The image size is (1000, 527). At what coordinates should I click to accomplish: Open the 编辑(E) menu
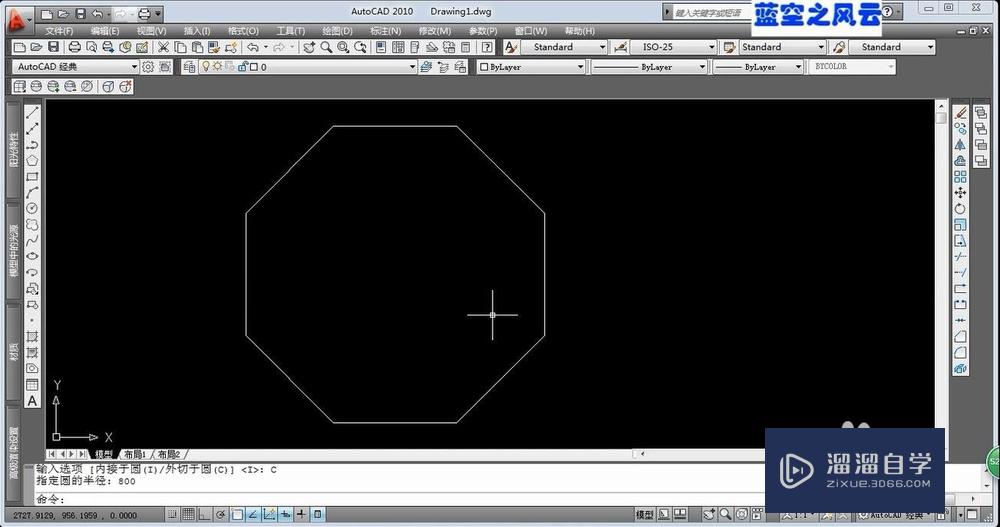[x=105, y=31]
